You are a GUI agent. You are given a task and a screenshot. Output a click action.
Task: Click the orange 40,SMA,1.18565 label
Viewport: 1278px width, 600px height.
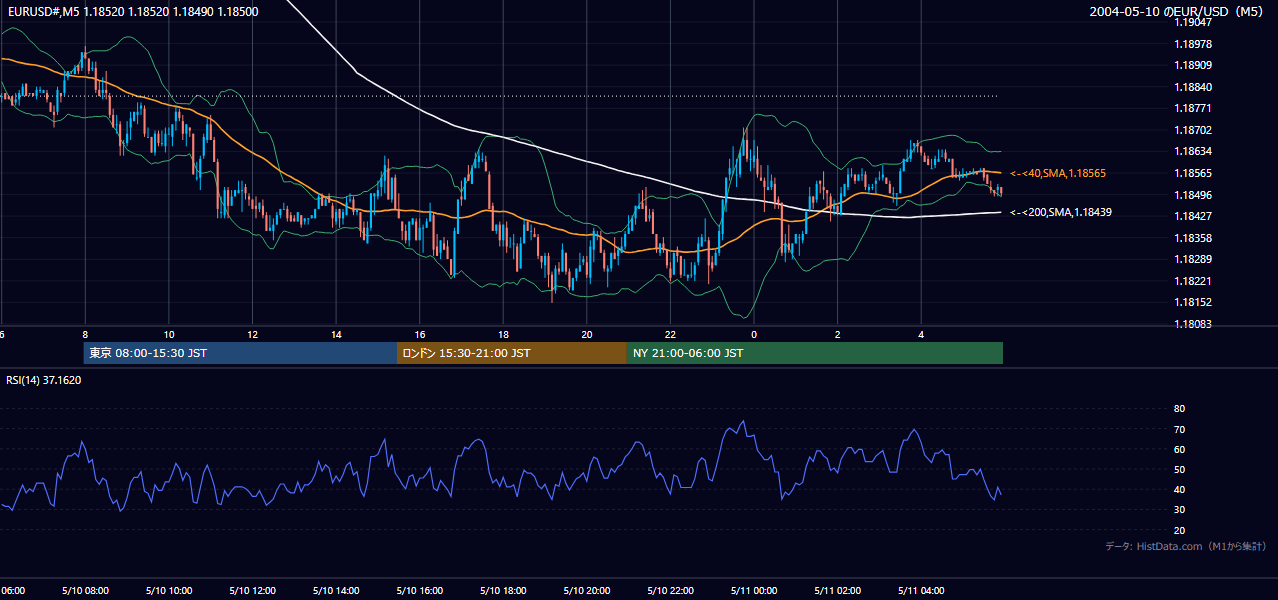pos(1058,173)
